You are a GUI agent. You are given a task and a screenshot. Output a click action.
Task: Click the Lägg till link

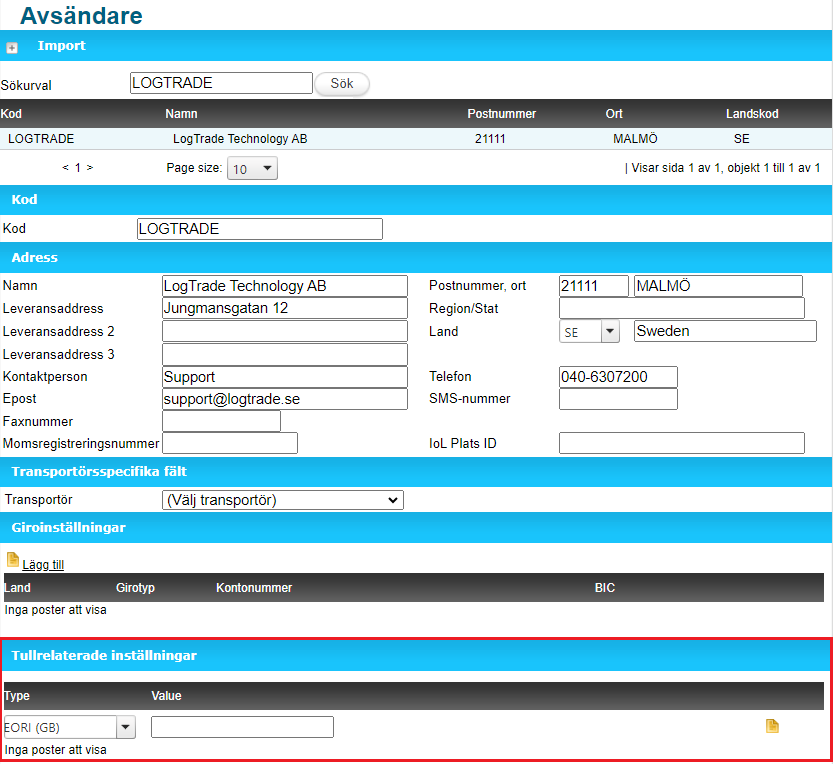point(43,565)
